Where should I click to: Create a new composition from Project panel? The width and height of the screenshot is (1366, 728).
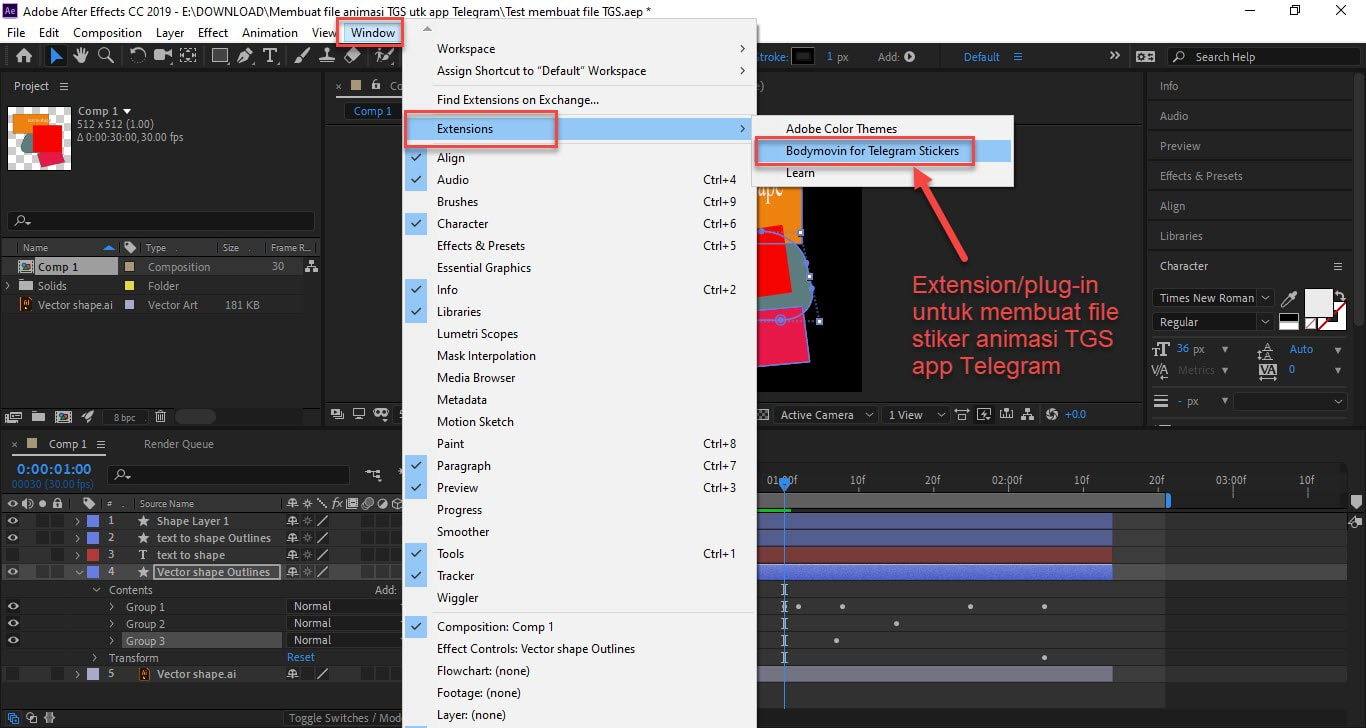63,416
